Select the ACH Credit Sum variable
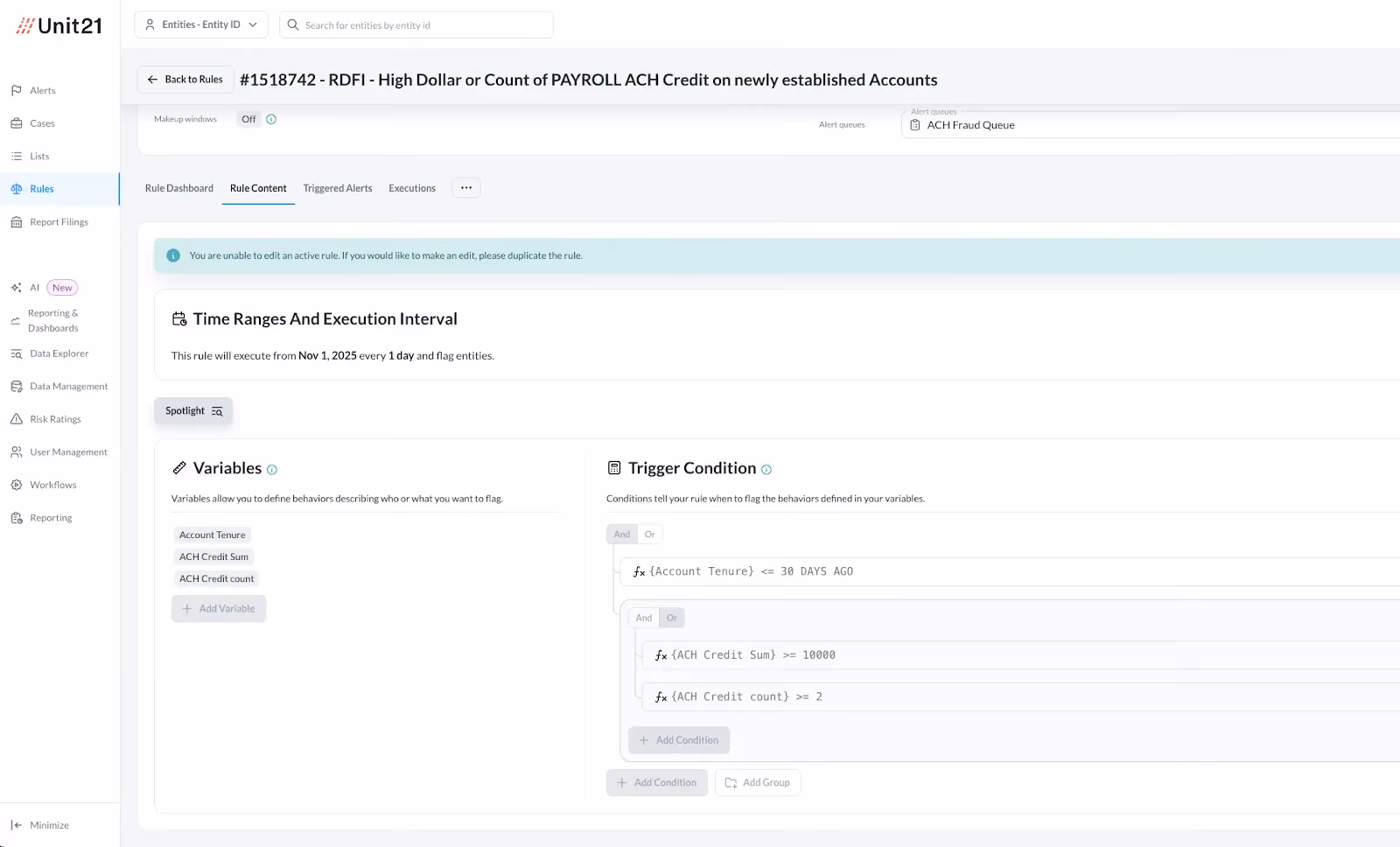 (214, 556)
